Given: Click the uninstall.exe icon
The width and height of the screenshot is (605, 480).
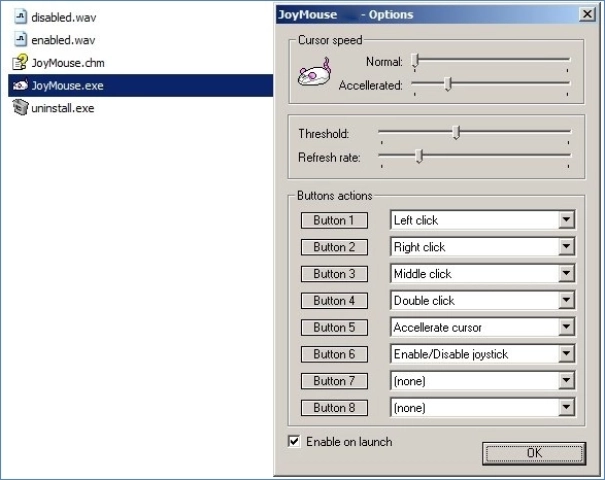Looking at the screenshot, I should pyautogui.click(x=20, y=107).
